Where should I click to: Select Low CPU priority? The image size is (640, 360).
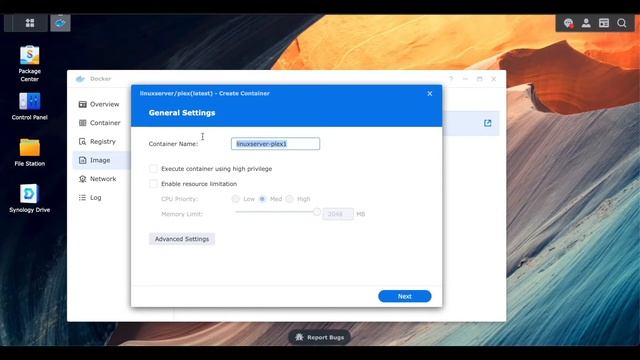click(236, 199)
